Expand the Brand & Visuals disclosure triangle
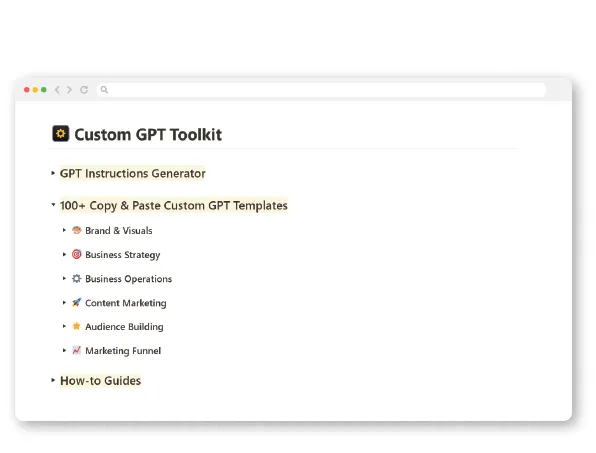This screenshot has width=596, height=453. pos(64,230)
